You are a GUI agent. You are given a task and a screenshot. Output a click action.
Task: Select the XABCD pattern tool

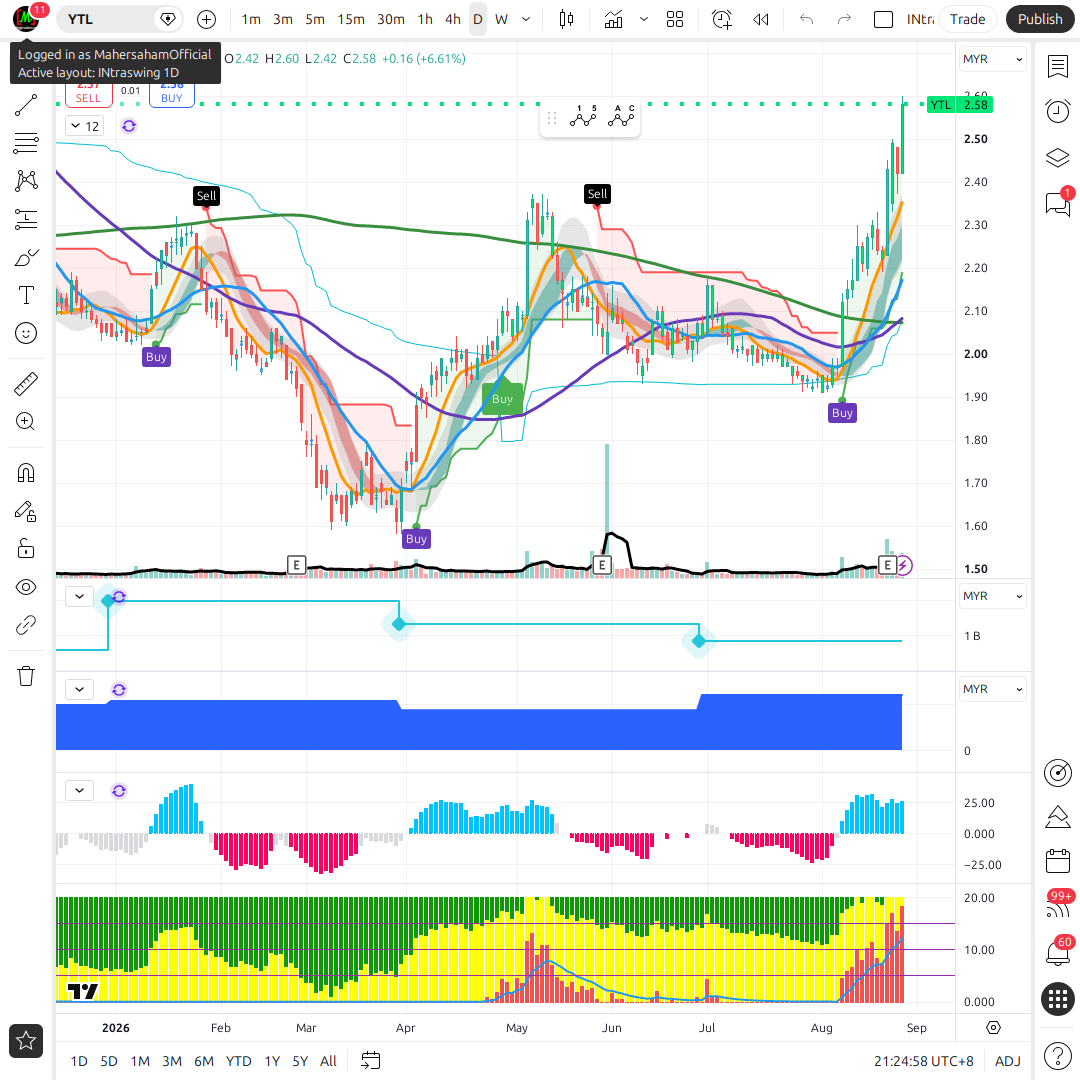(25, 181)
